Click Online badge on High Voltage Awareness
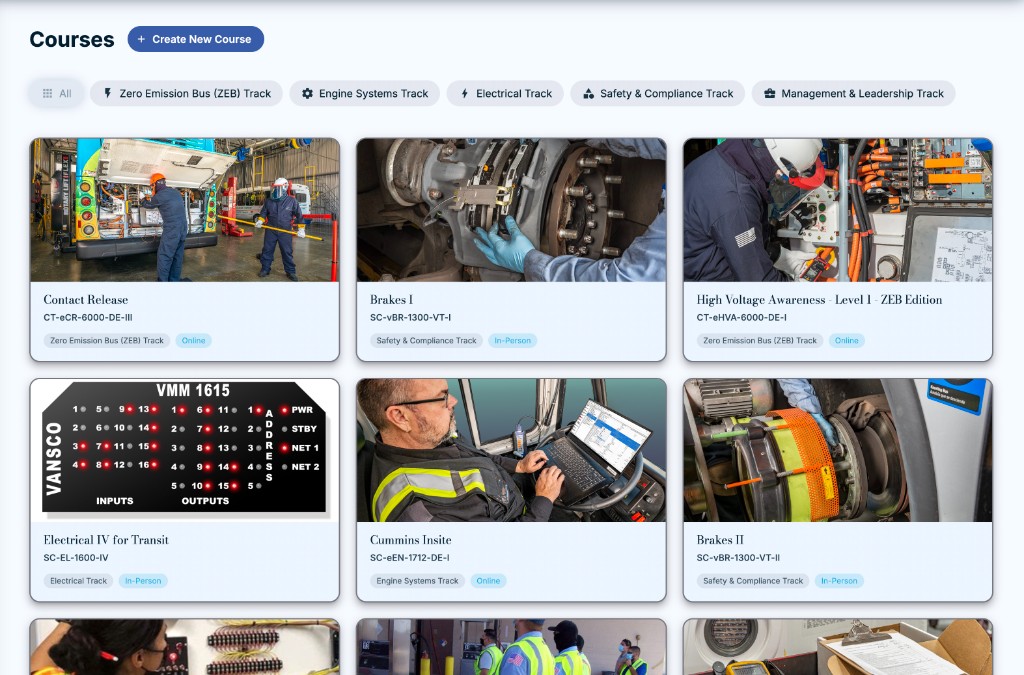 click(846, 341)
